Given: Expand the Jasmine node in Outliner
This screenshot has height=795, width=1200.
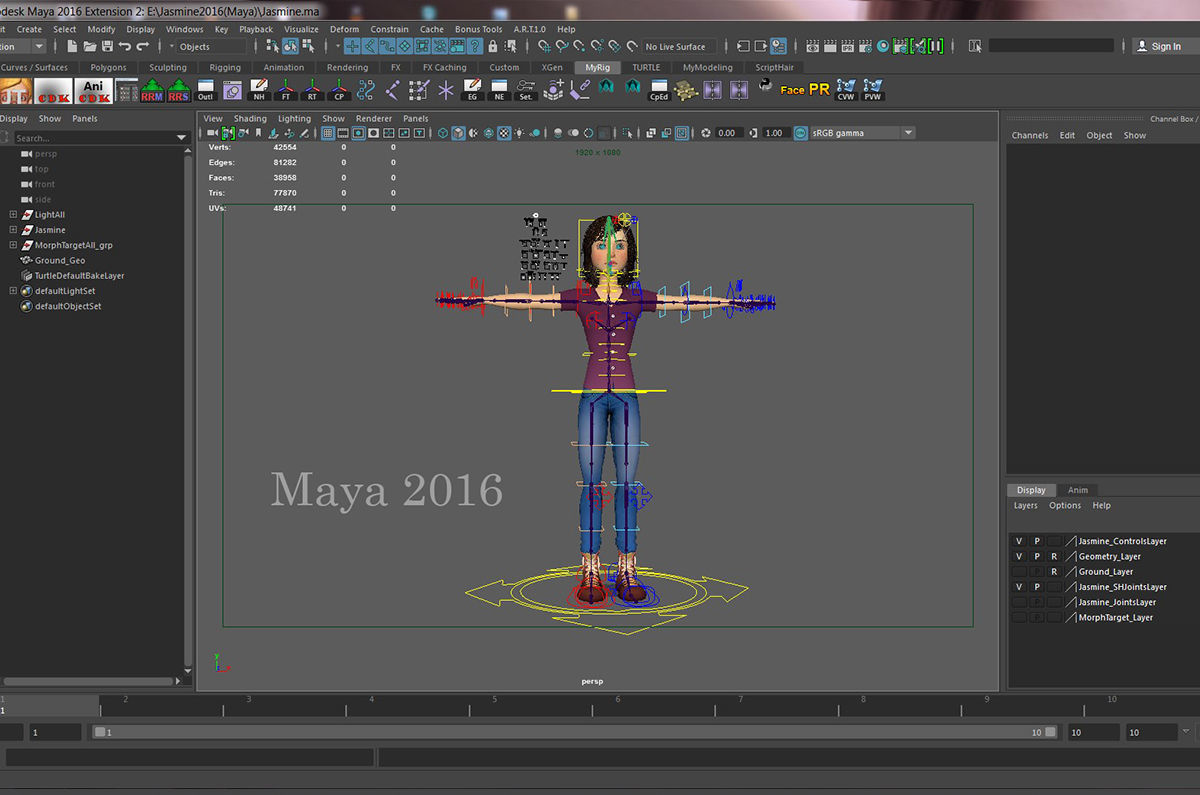Looking at the screenshot, I should coord(13,230).
